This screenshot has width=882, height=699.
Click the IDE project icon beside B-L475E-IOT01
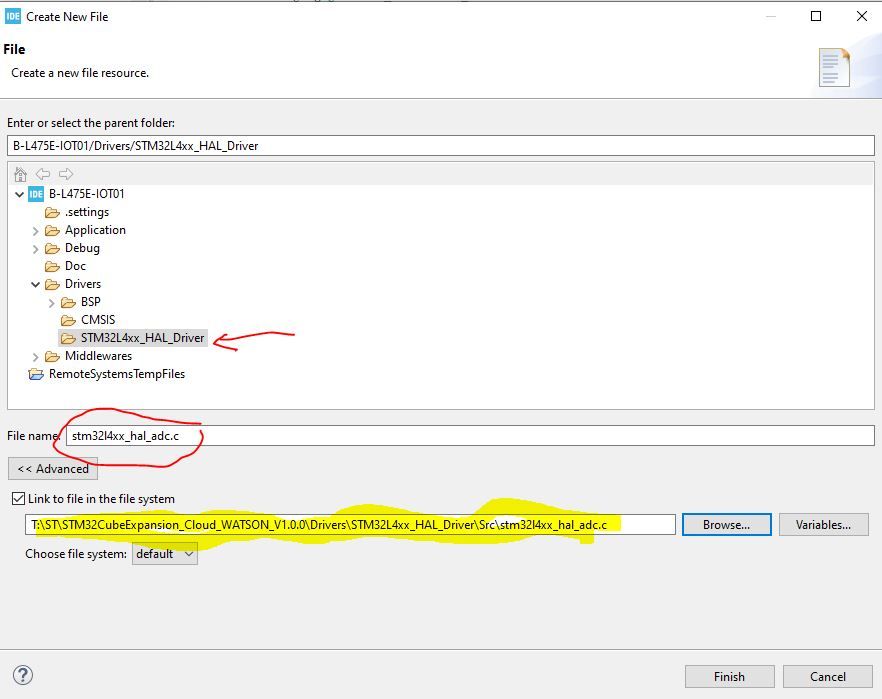36,194
